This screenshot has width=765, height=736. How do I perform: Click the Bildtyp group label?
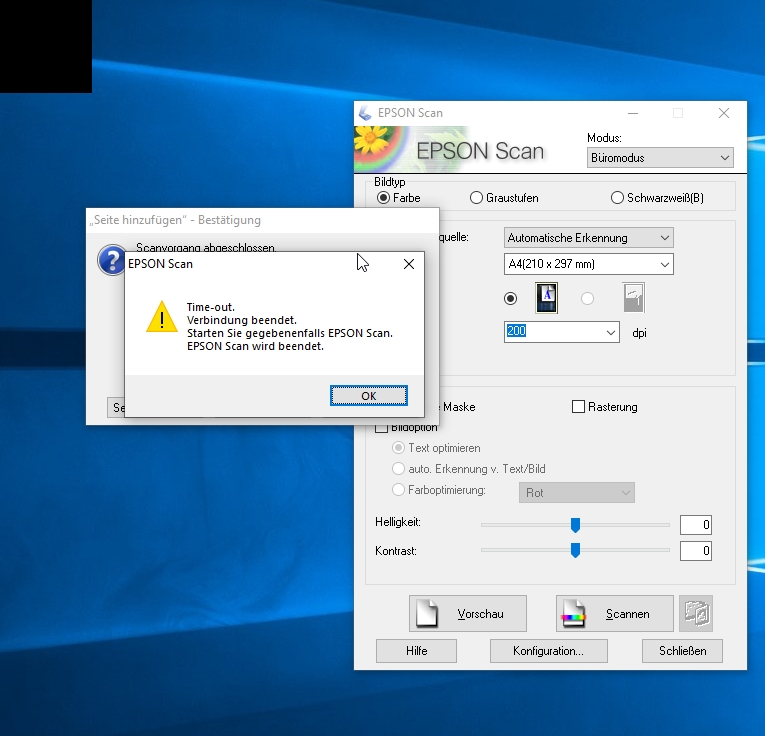(x=389, y=182)
